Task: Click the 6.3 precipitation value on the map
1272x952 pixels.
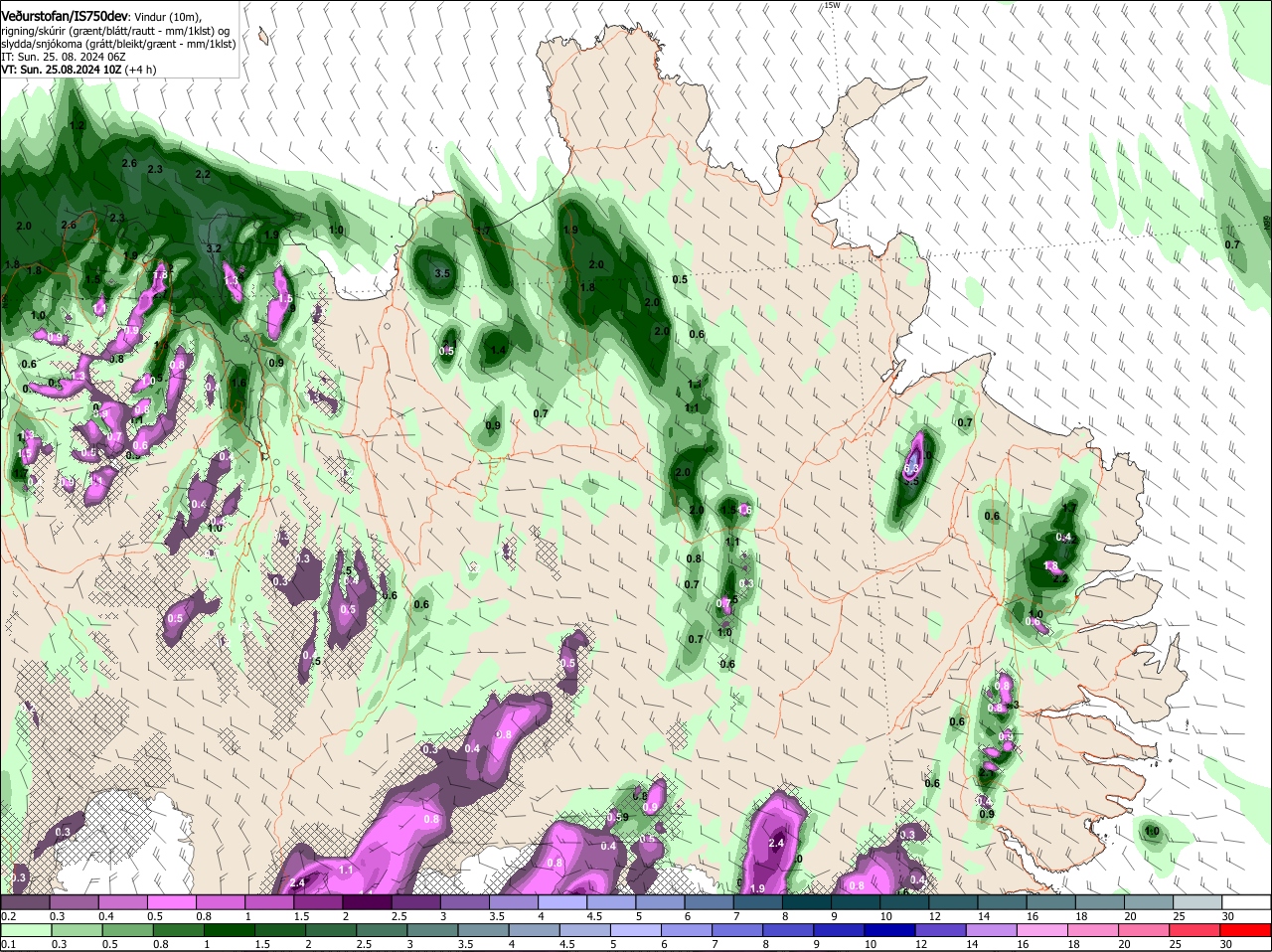Action: click(913, 467)
